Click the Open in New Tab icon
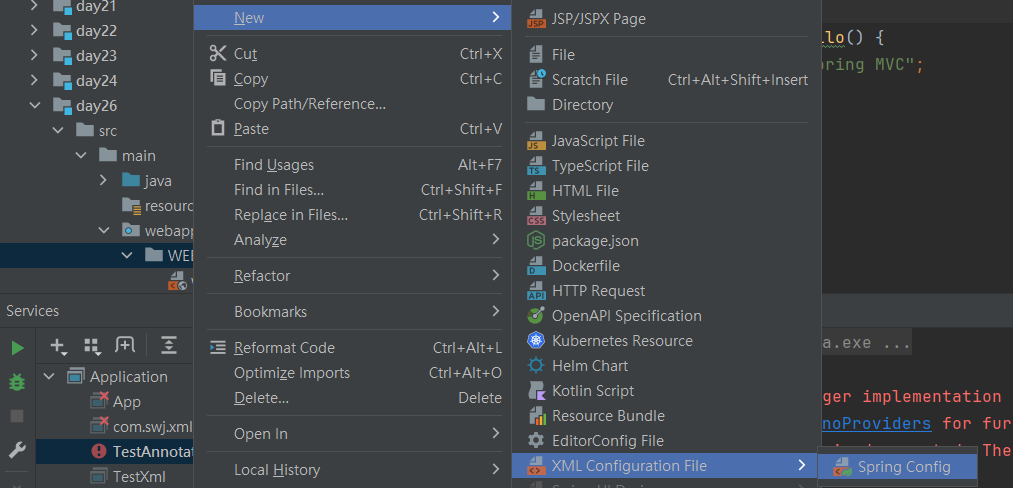1013x488 pixels. coord(125,345)
